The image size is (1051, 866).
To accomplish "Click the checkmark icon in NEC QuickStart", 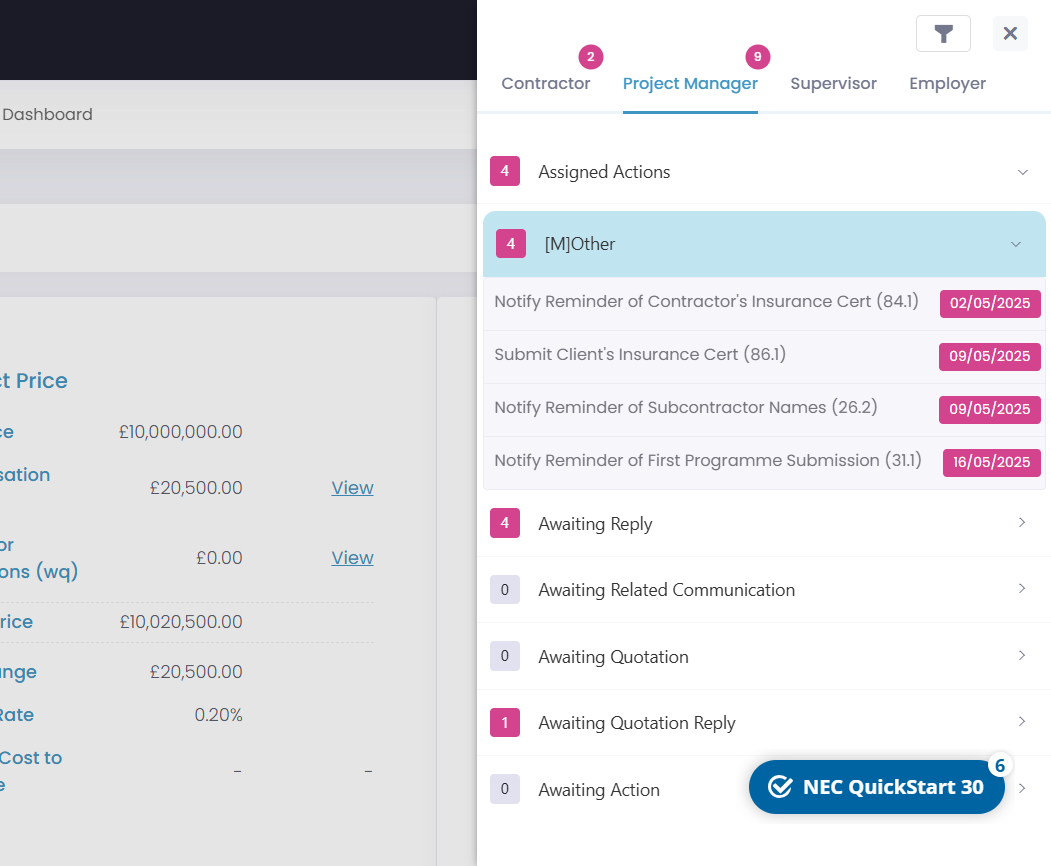I will 780,787.
